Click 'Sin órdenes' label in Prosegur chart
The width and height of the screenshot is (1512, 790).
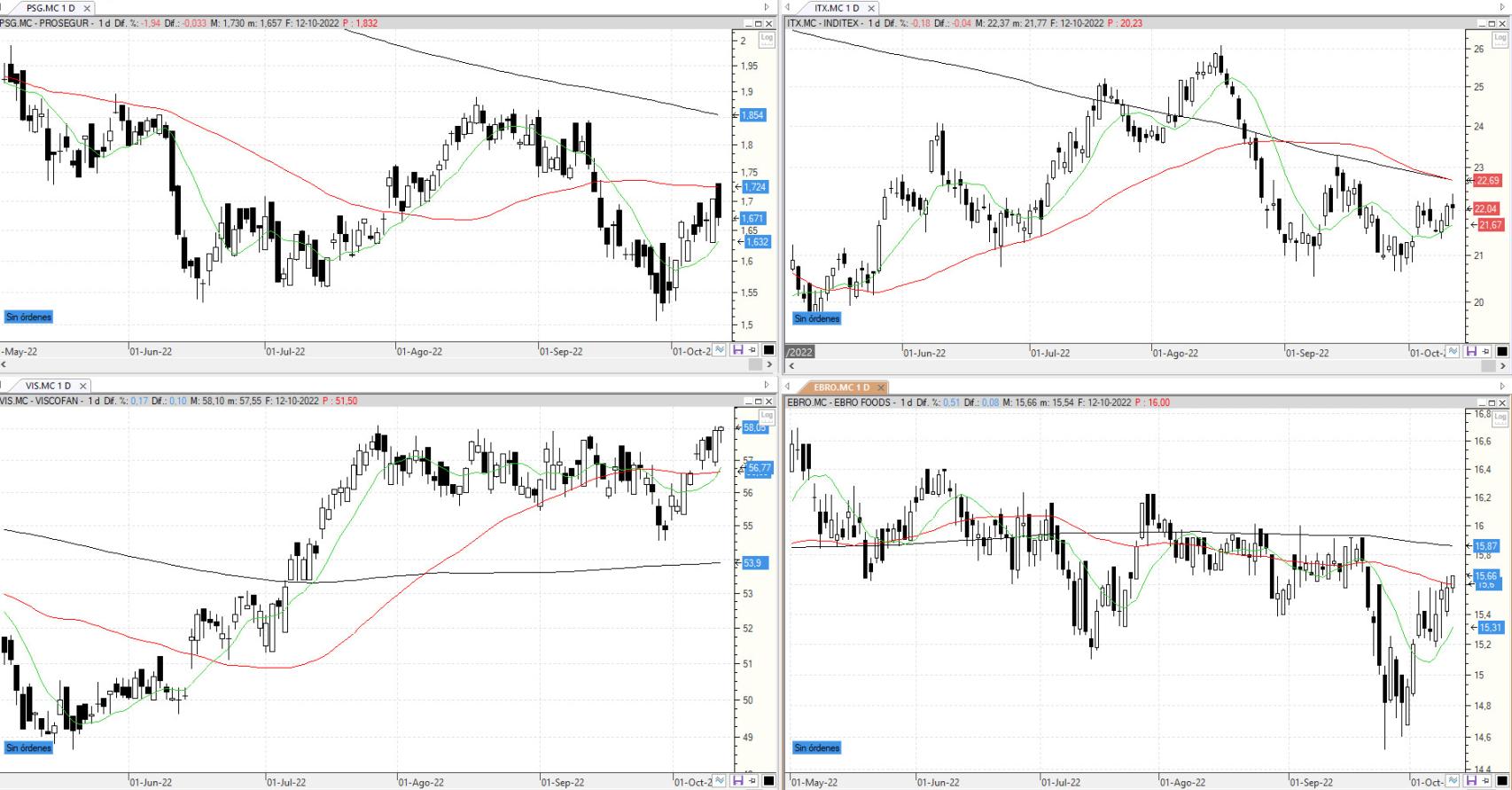28,317
